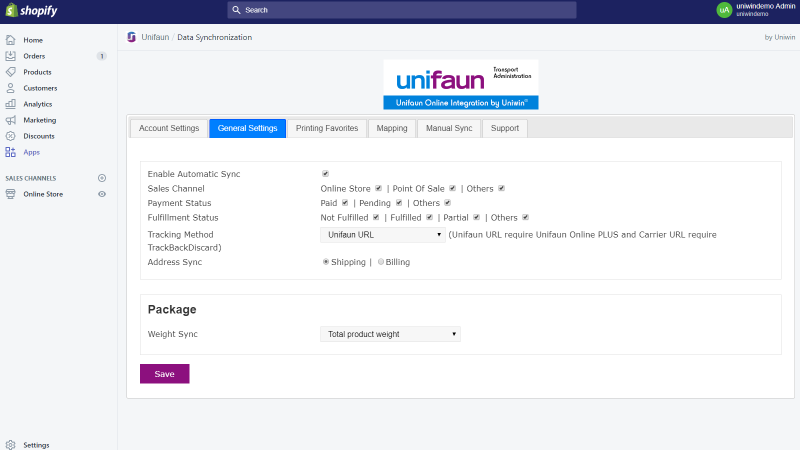Screen dimensions: 800x450
Task: Open Settings link in sidebar
Action: (36, 445)
